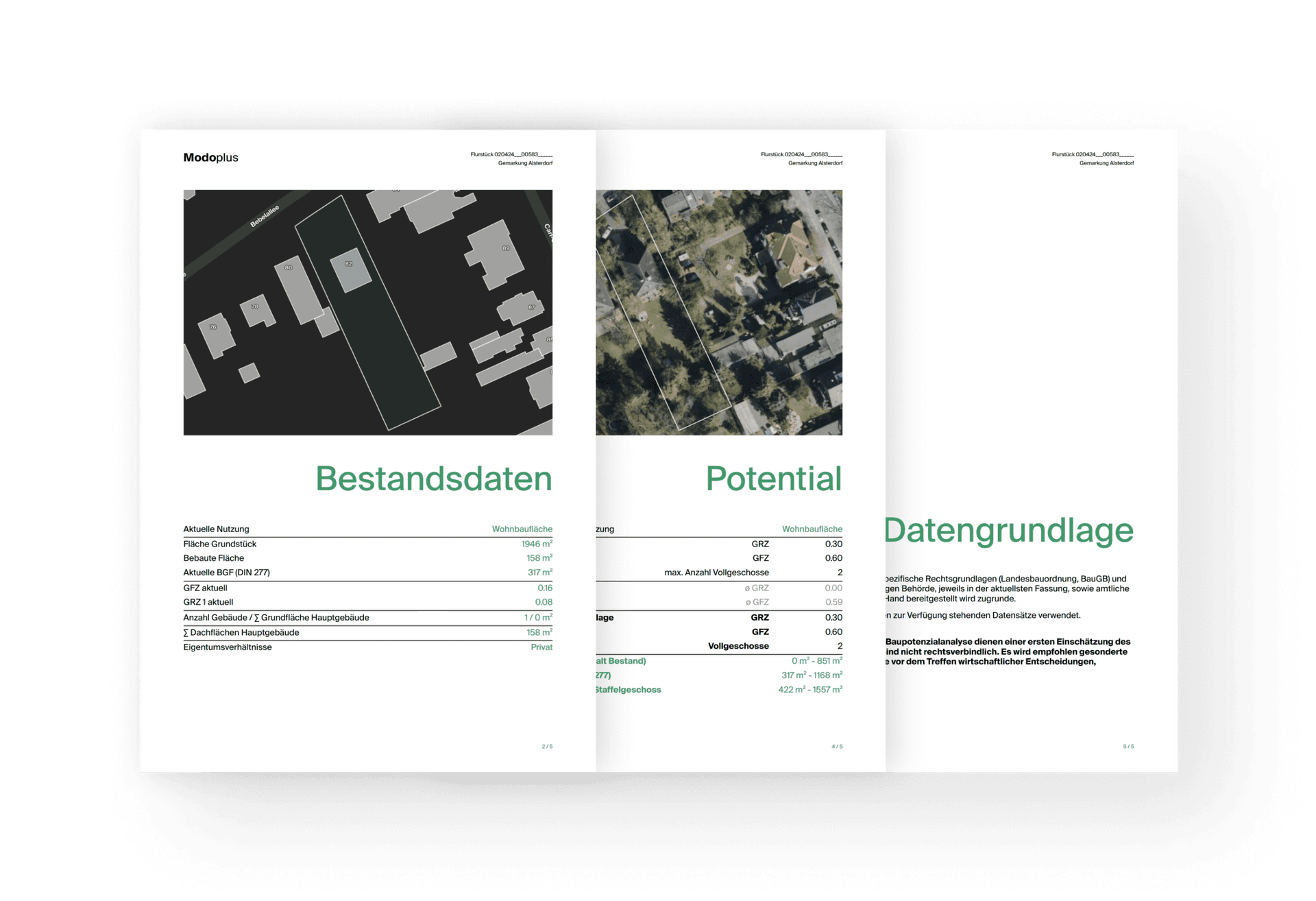Click the Eigentumsverhältnisse Privat value
The width and height of the screenshot is (1316, 901).
pos(541,647)
